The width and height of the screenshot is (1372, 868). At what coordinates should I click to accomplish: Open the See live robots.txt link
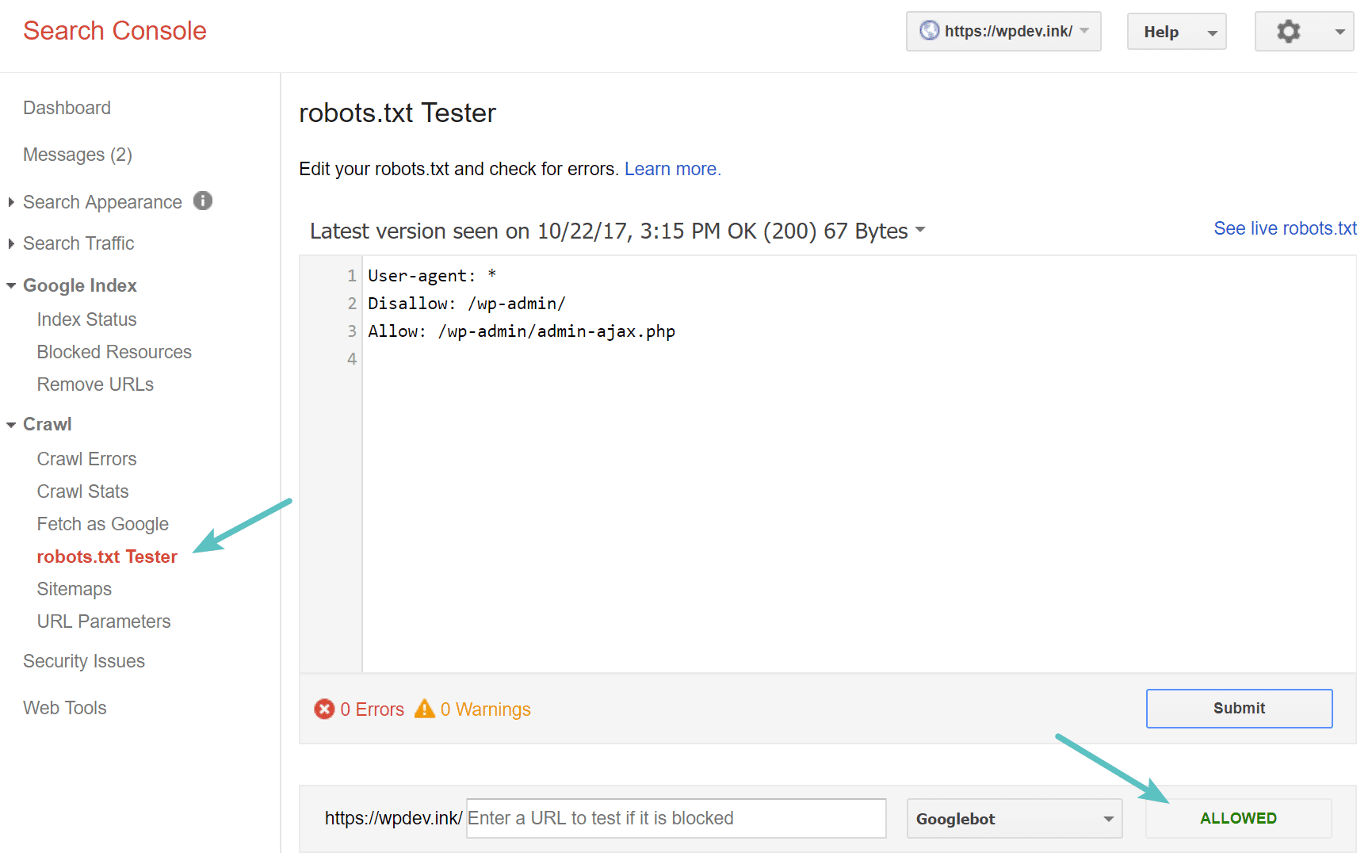tap(1284, 228)
